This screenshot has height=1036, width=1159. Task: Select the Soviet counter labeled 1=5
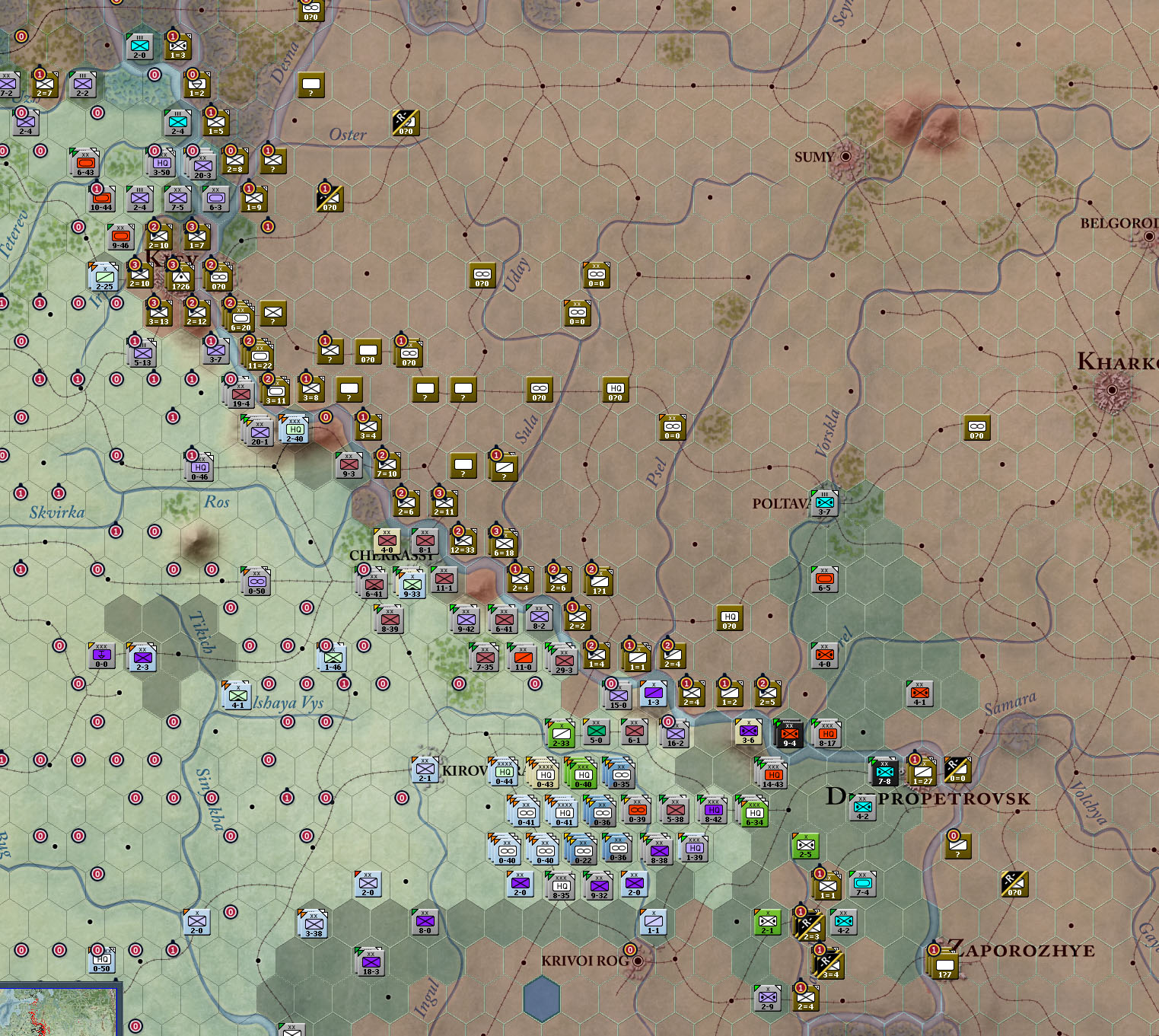(x=216, y=123)
